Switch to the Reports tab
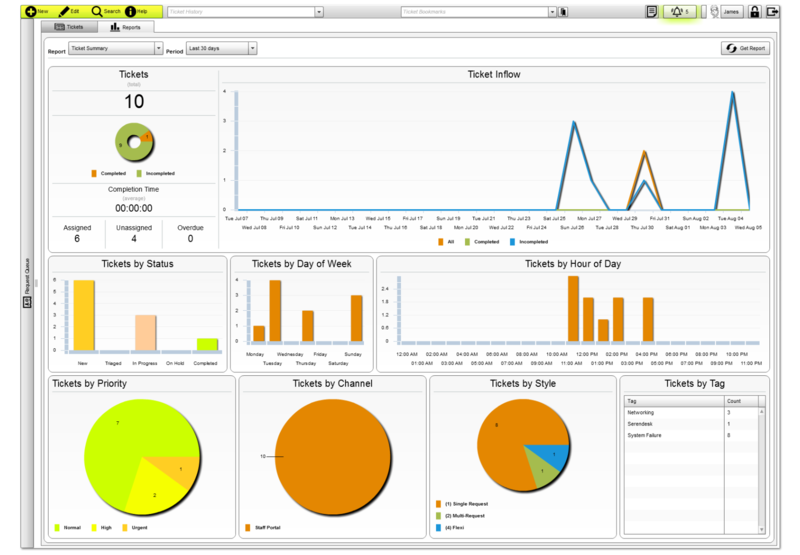Viewport: 800px width, 555px height. pos(126,27)
